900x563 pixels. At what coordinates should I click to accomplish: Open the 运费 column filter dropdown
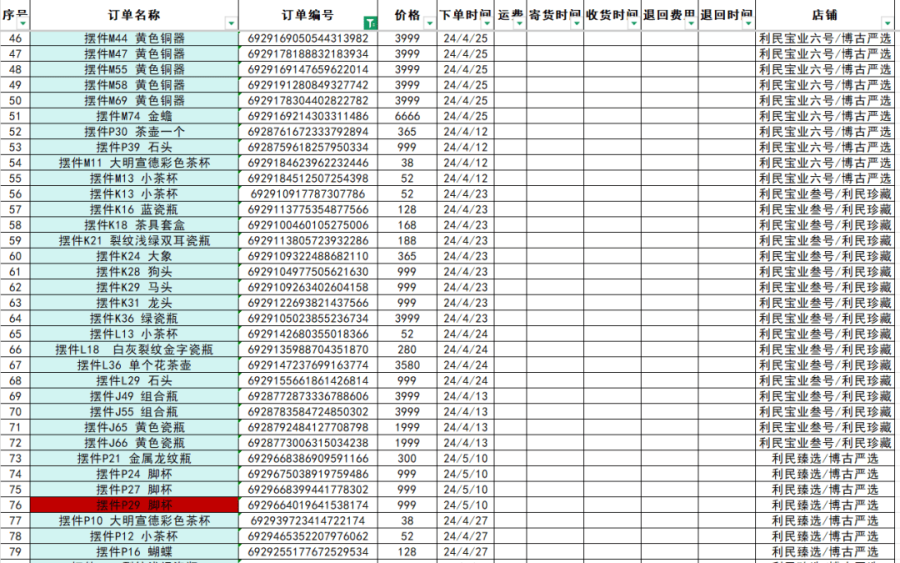point(518,23)
